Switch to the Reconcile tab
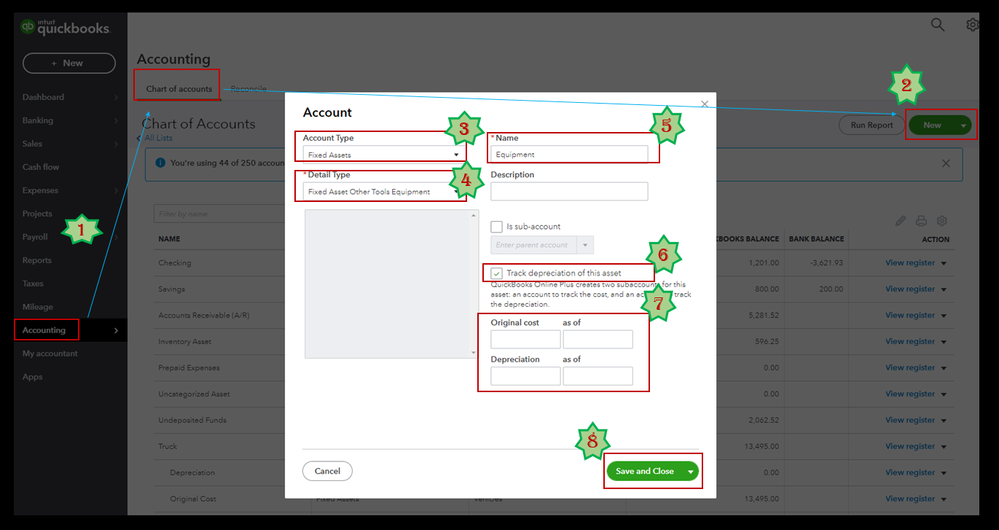Screen dimensions: 999x530 (248, 89)
